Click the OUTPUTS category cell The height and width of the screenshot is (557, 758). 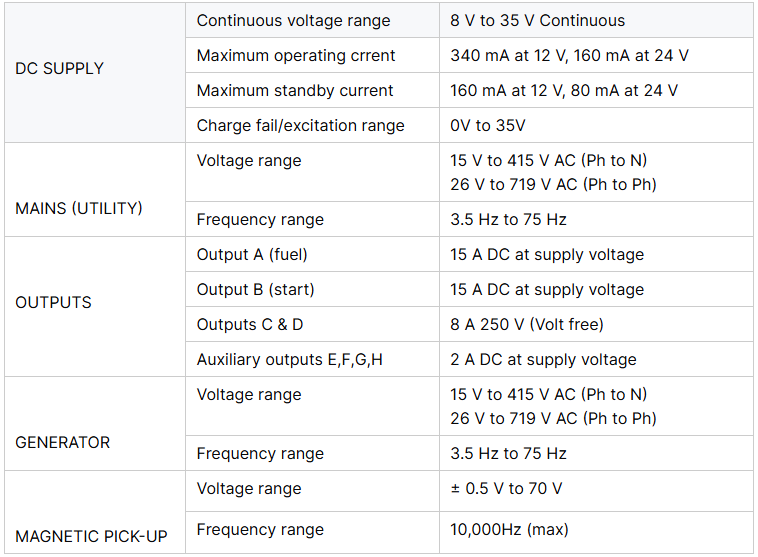pos(95,307)
